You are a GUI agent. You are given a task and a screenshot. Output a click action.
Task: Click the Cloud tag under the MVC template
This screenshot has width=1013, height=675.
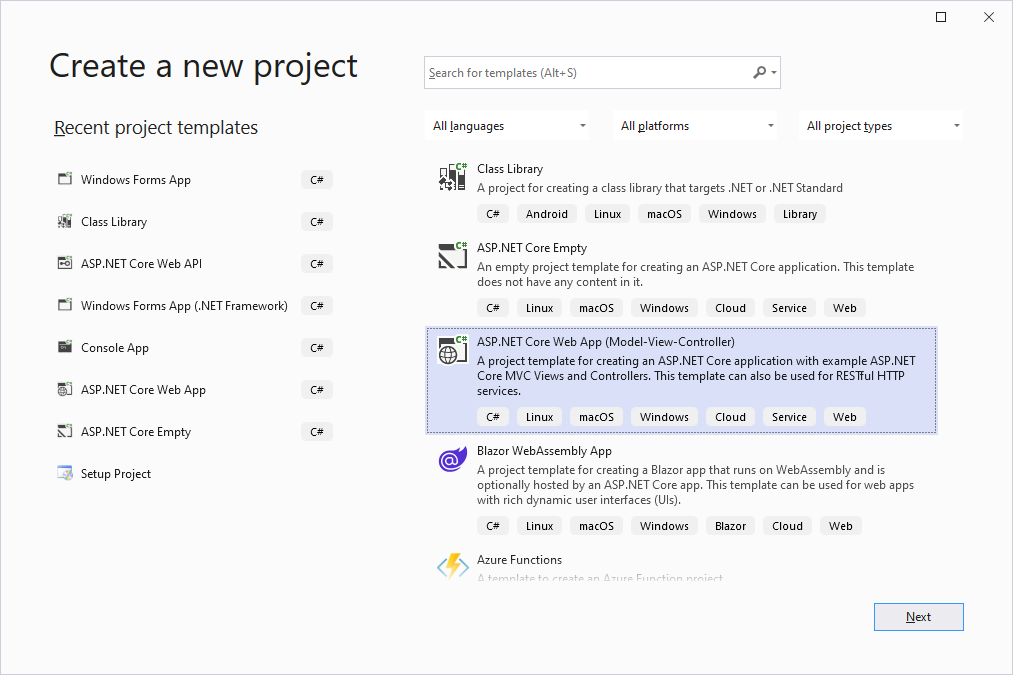[x=730, y=417]
